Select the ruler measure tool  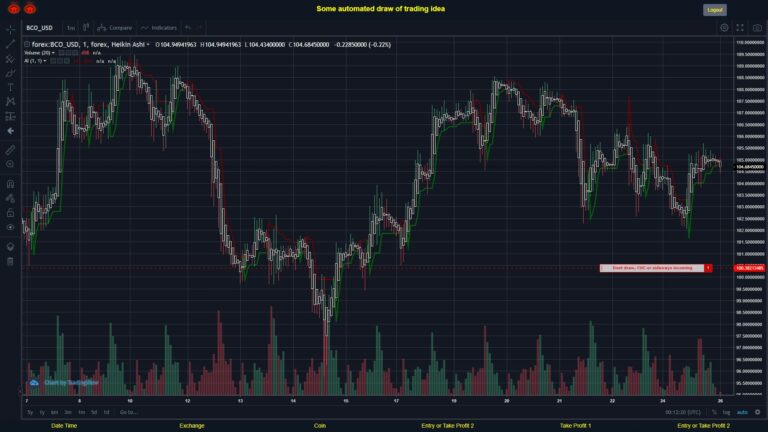click(10, 150)
